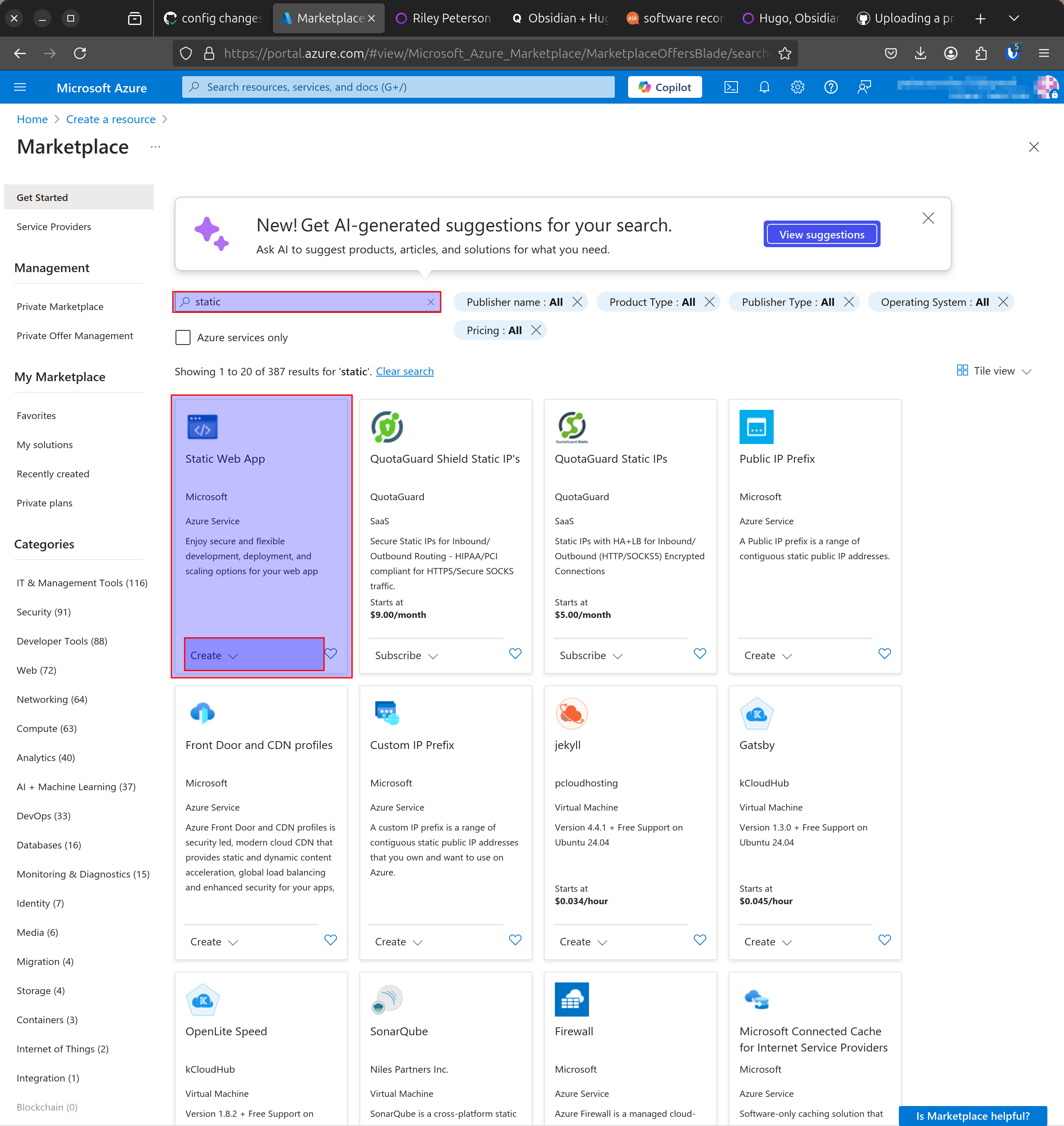This screenshot has height=1126, width=1064.
Task: Click the marketplace search field
Action: click(306, 302)
